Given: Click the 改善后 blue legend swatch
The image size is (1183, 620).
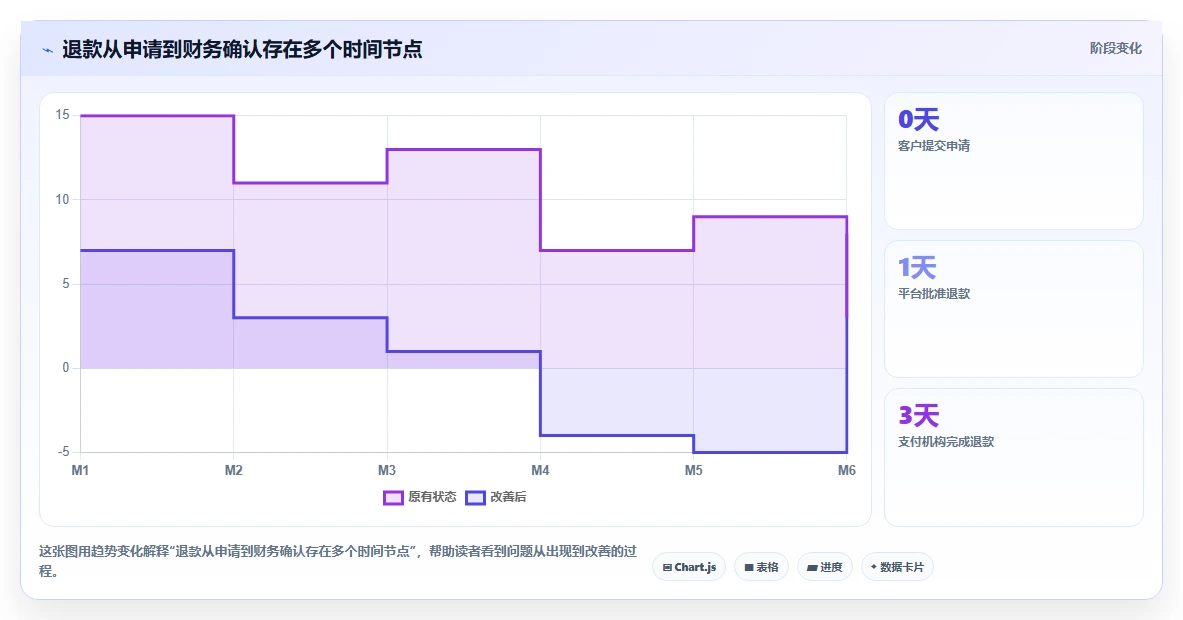Looking at the screenshot, I should (475, 498).
